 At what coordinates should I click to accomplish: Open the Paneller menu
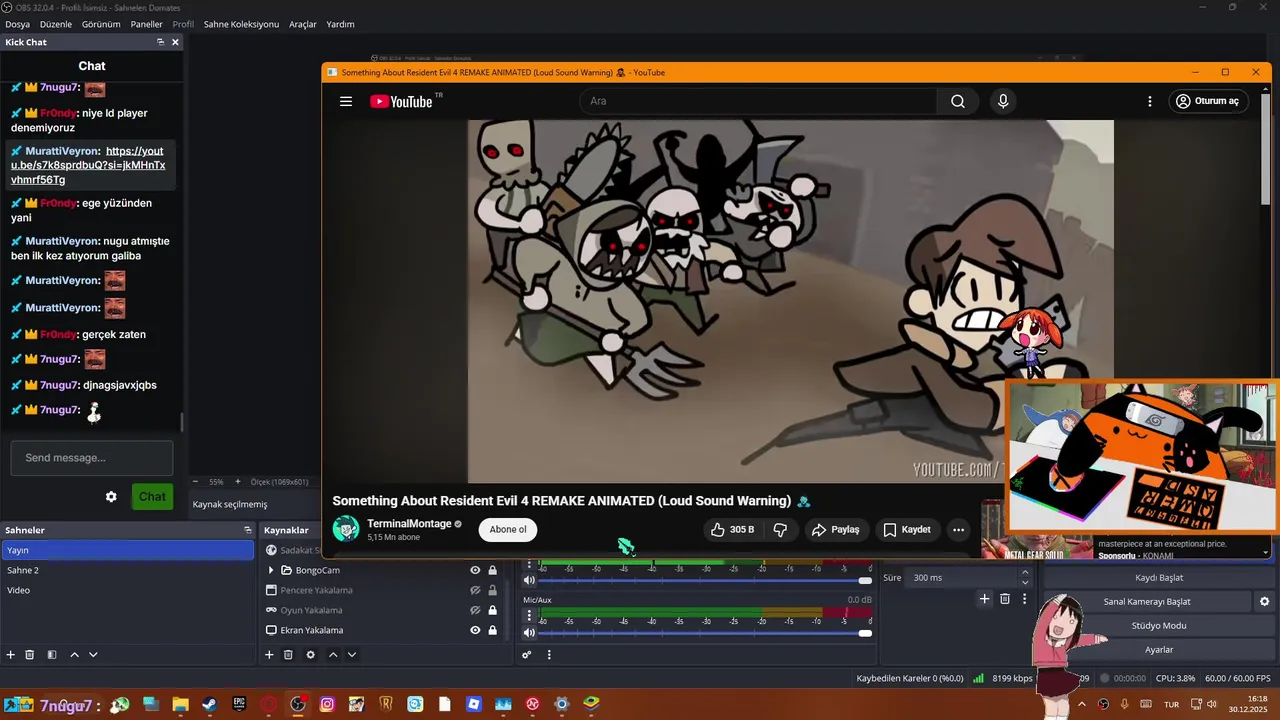click(x=146, y=24)
